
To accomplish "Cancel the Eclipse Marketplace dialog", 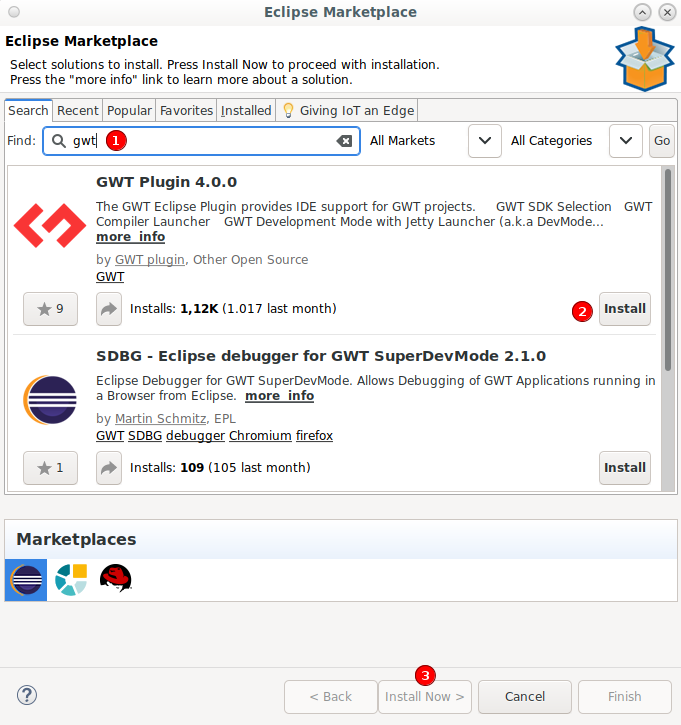I will (525, 697).
